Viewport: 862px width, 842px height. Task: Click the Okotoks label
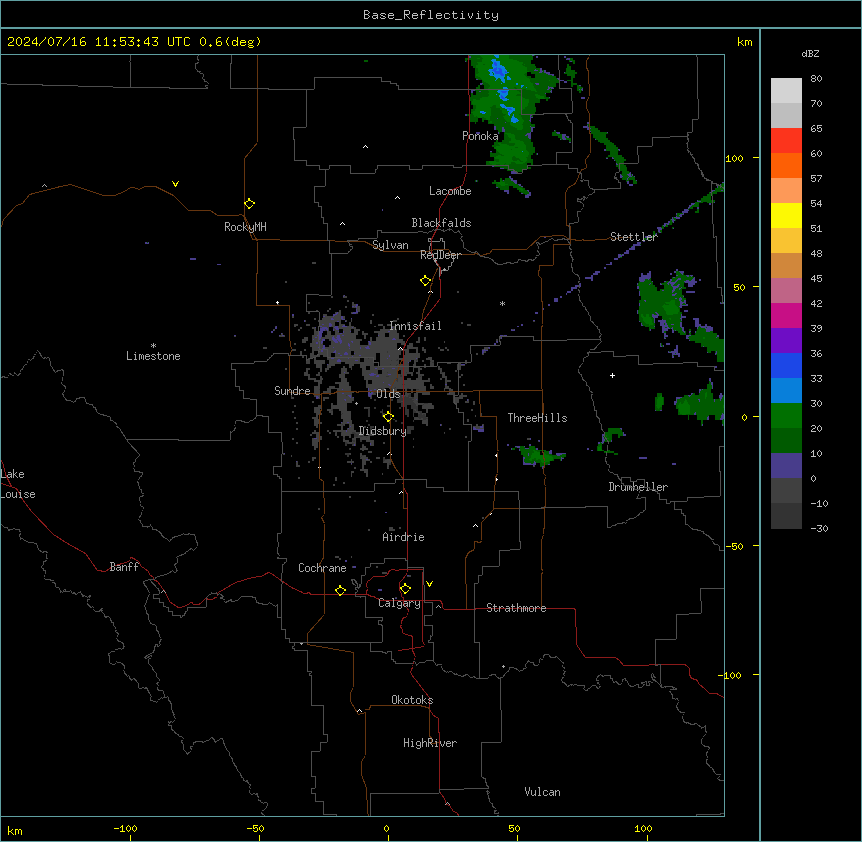[x=412, y=700]
